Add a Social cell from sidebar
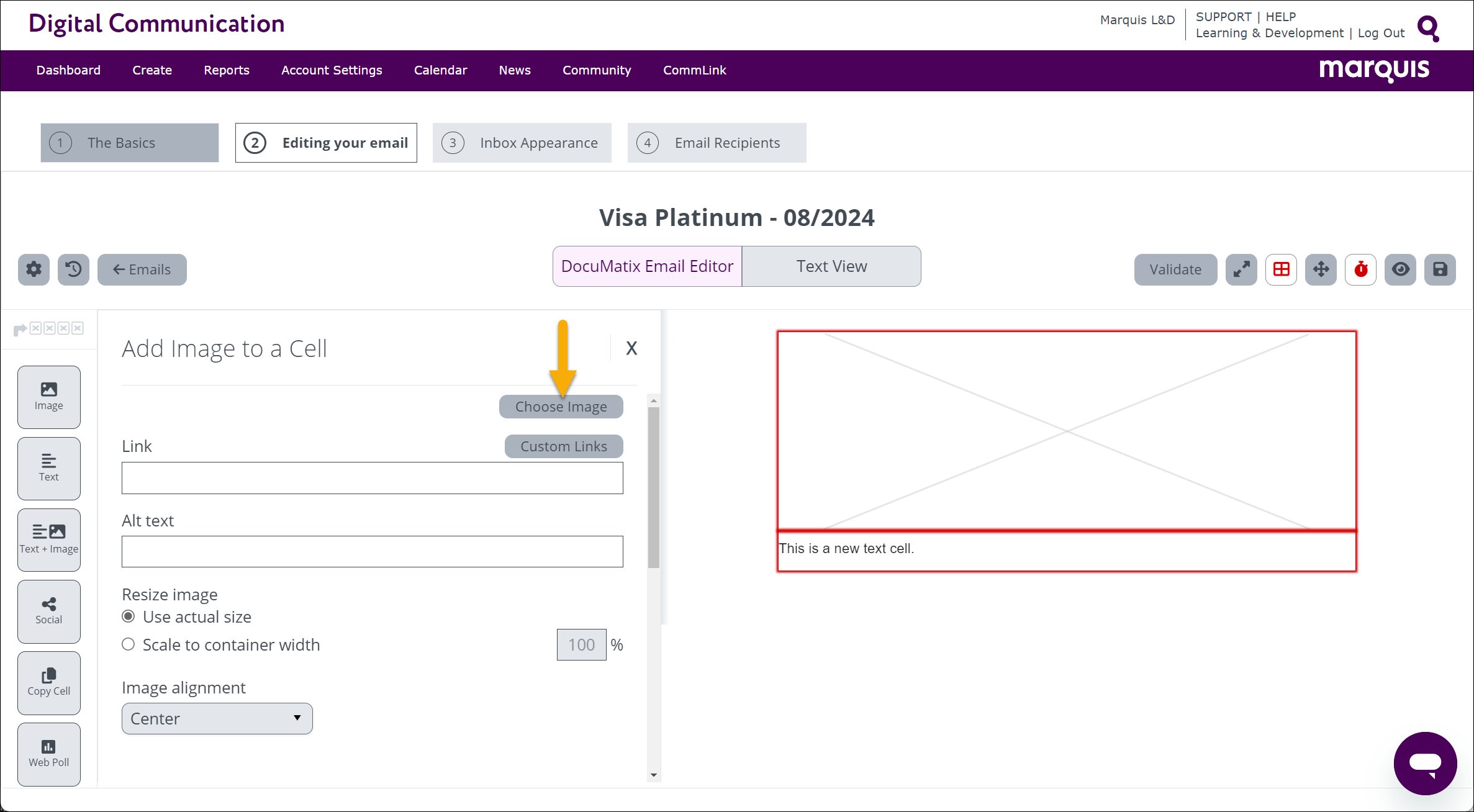Viewport: 1474px width, 812px height. pyautogui.click(x=48, y=611)
